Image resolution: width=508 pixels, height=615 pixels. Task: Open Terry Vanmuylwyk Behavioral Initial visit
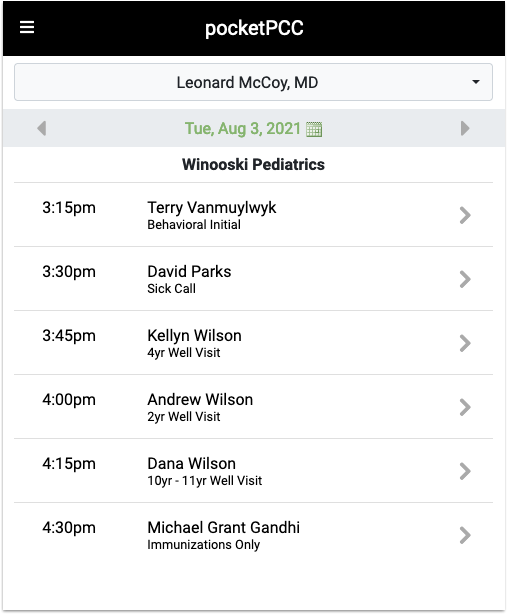(x=253, y=215)
